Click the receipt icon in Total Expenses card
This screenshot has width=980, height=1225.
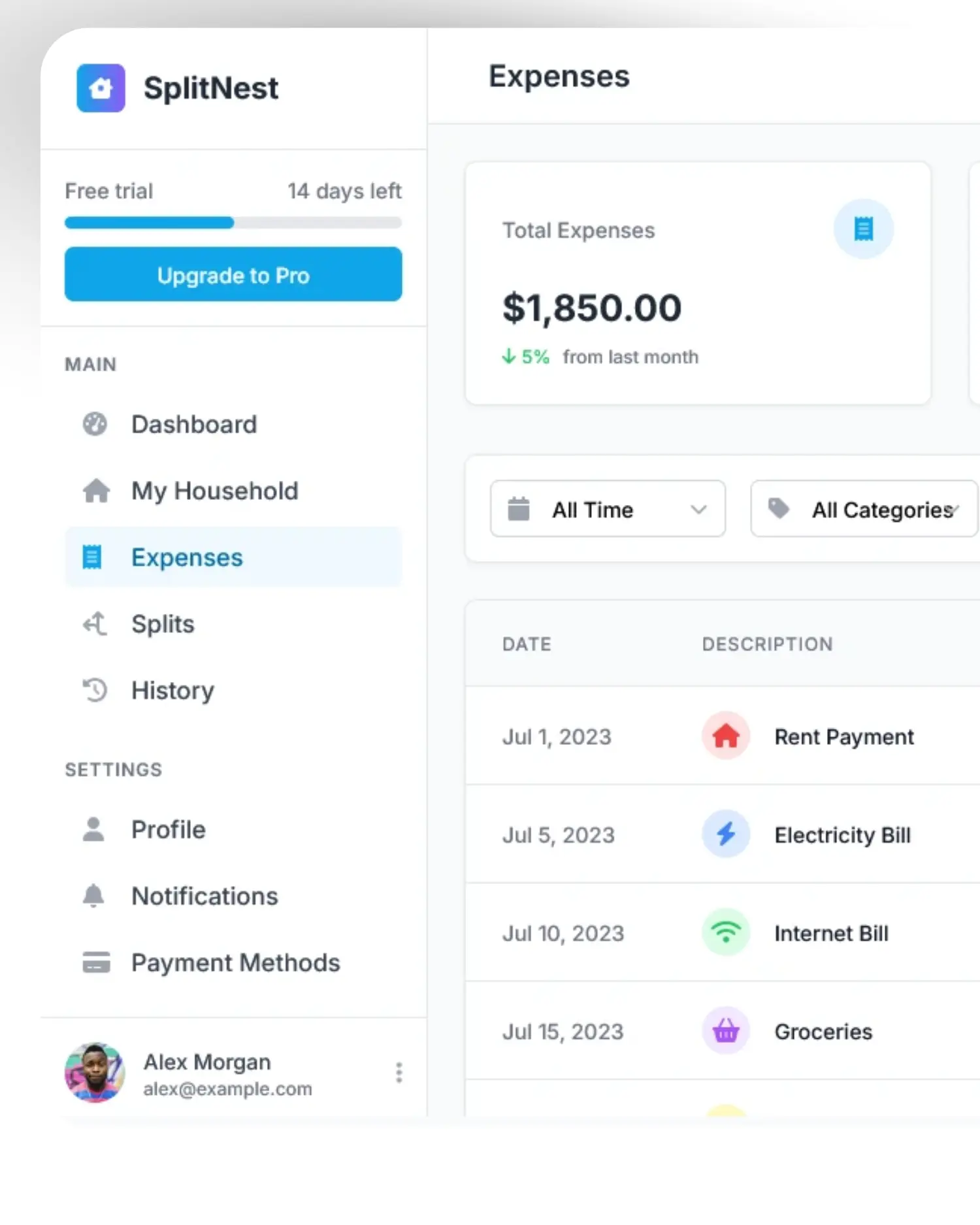[863, 229]
